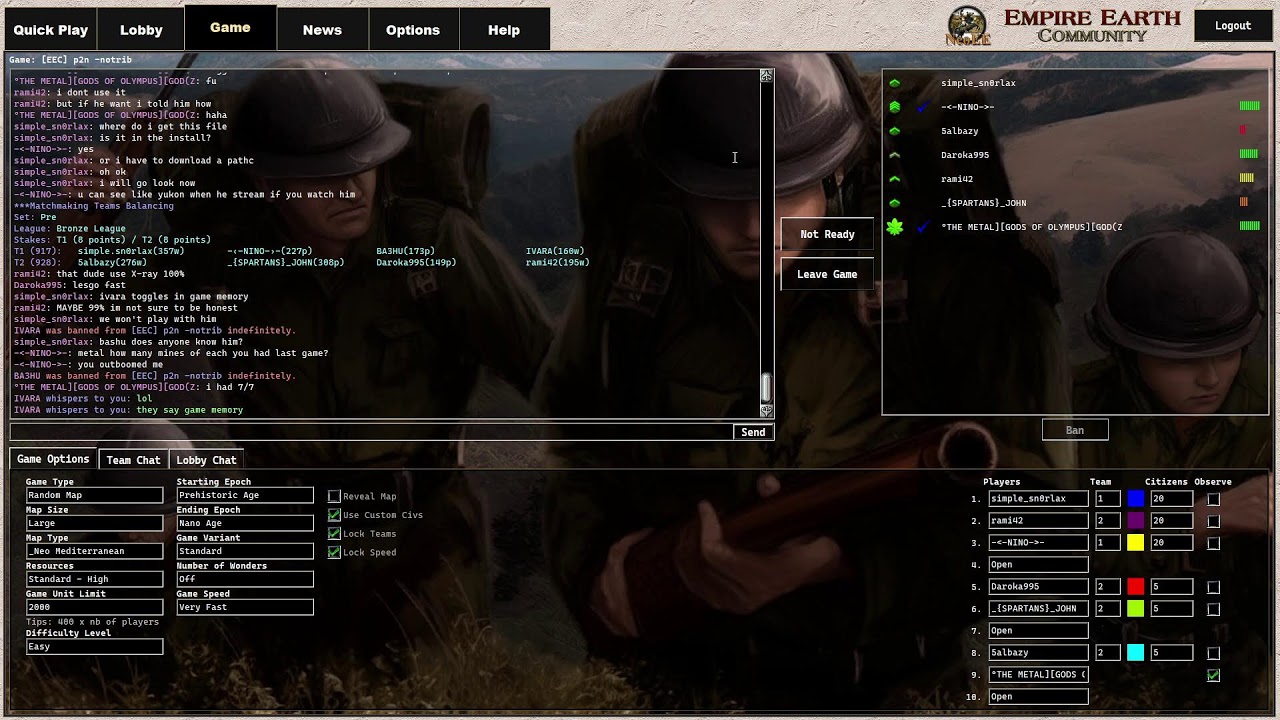Toggle Observe checkbox for simple_sn0rlax
This screenshot has height=720, width=1280.
[1213, 499]
